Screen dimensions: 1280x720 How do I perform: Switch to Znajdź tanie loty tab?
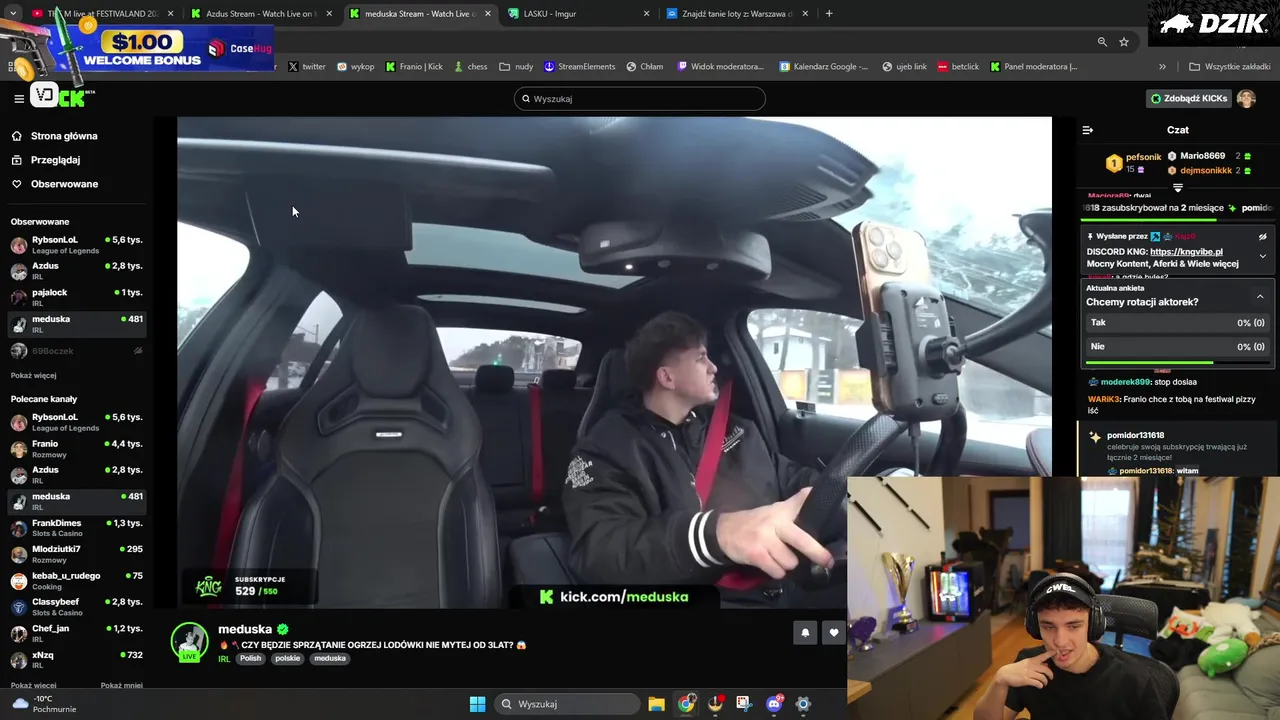(x=737, y=14)
